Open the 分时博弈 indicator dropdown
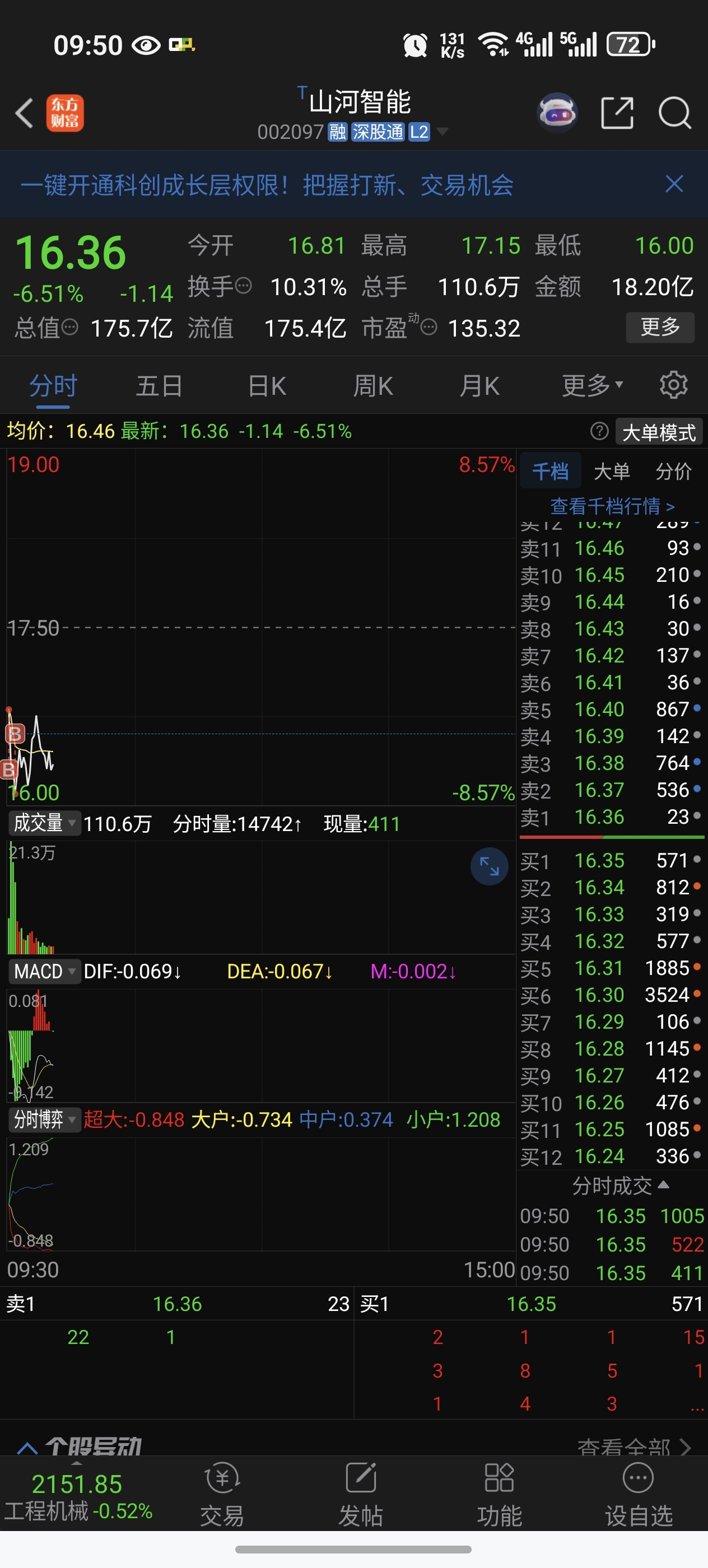 click(44, 1119)
